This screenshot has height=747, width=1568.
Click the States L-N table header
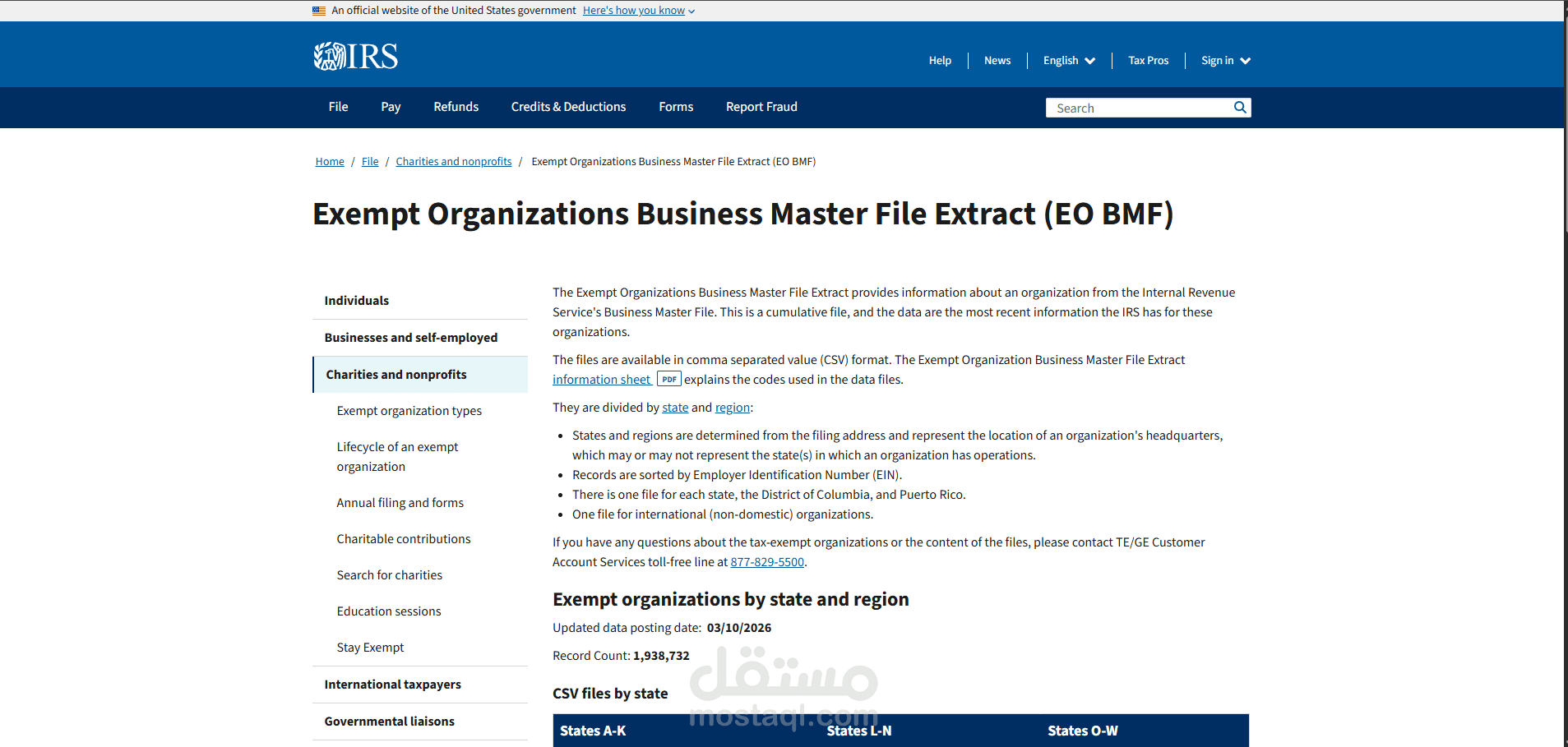tap(859, 731)
